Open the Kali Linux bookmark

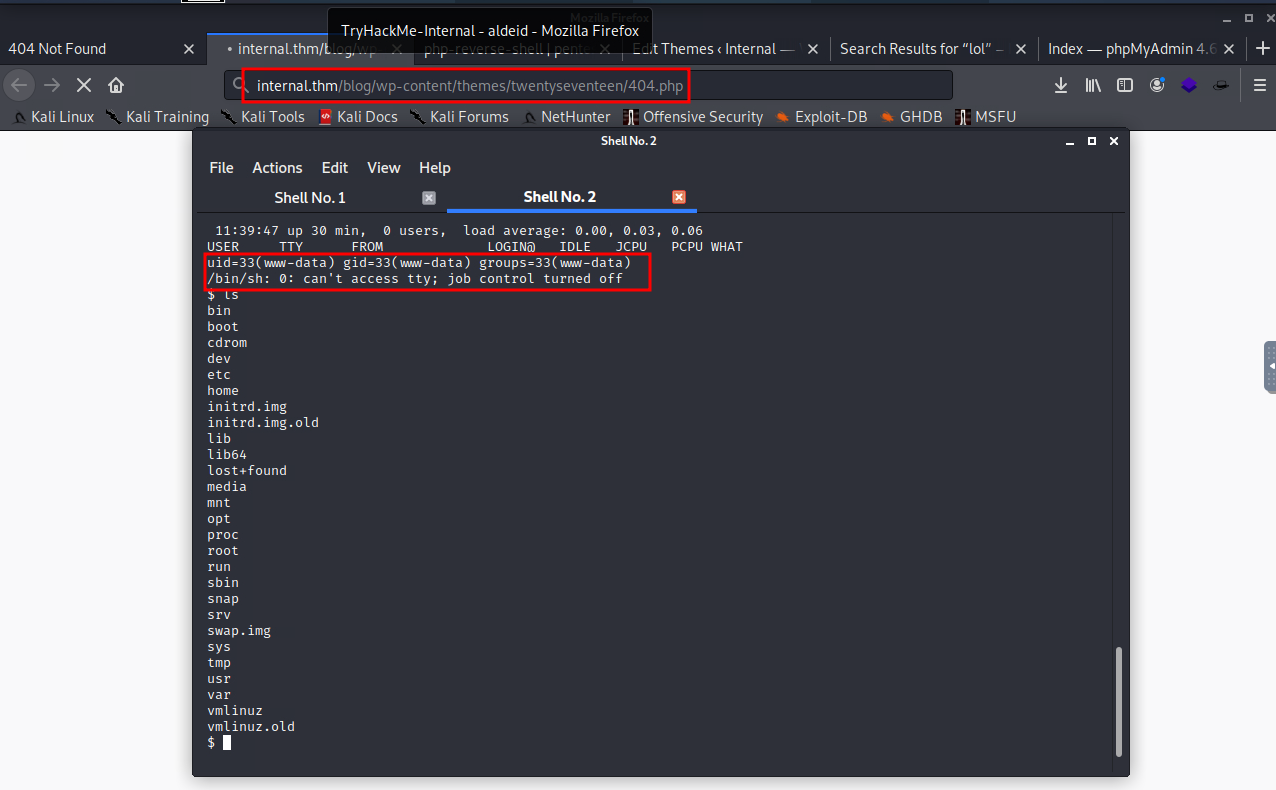[x=53, y=117]
